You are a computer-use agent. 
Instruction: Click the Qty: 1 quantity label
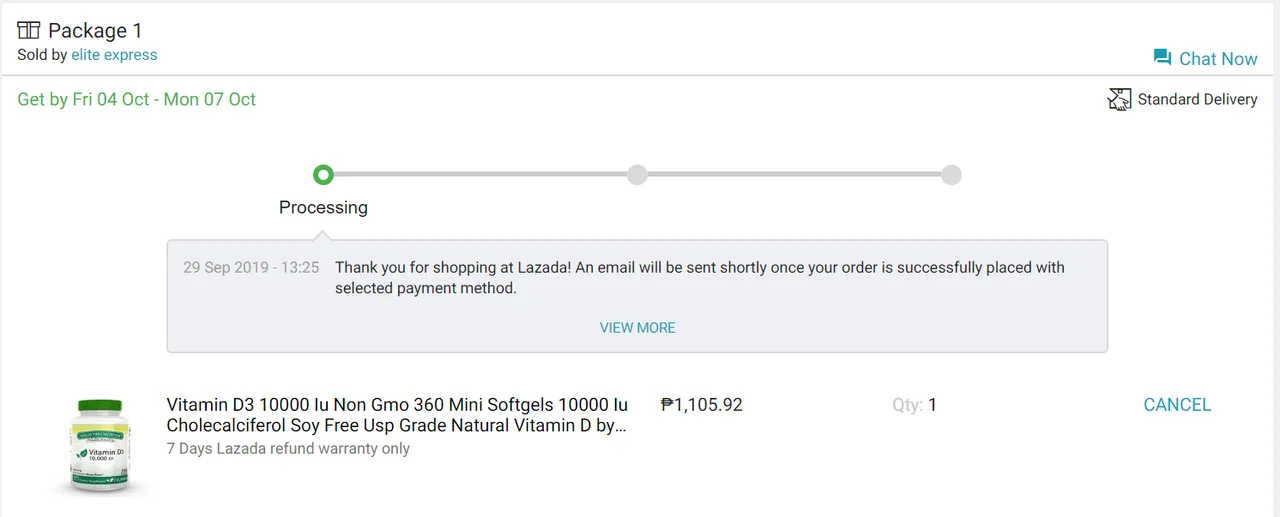915,405
